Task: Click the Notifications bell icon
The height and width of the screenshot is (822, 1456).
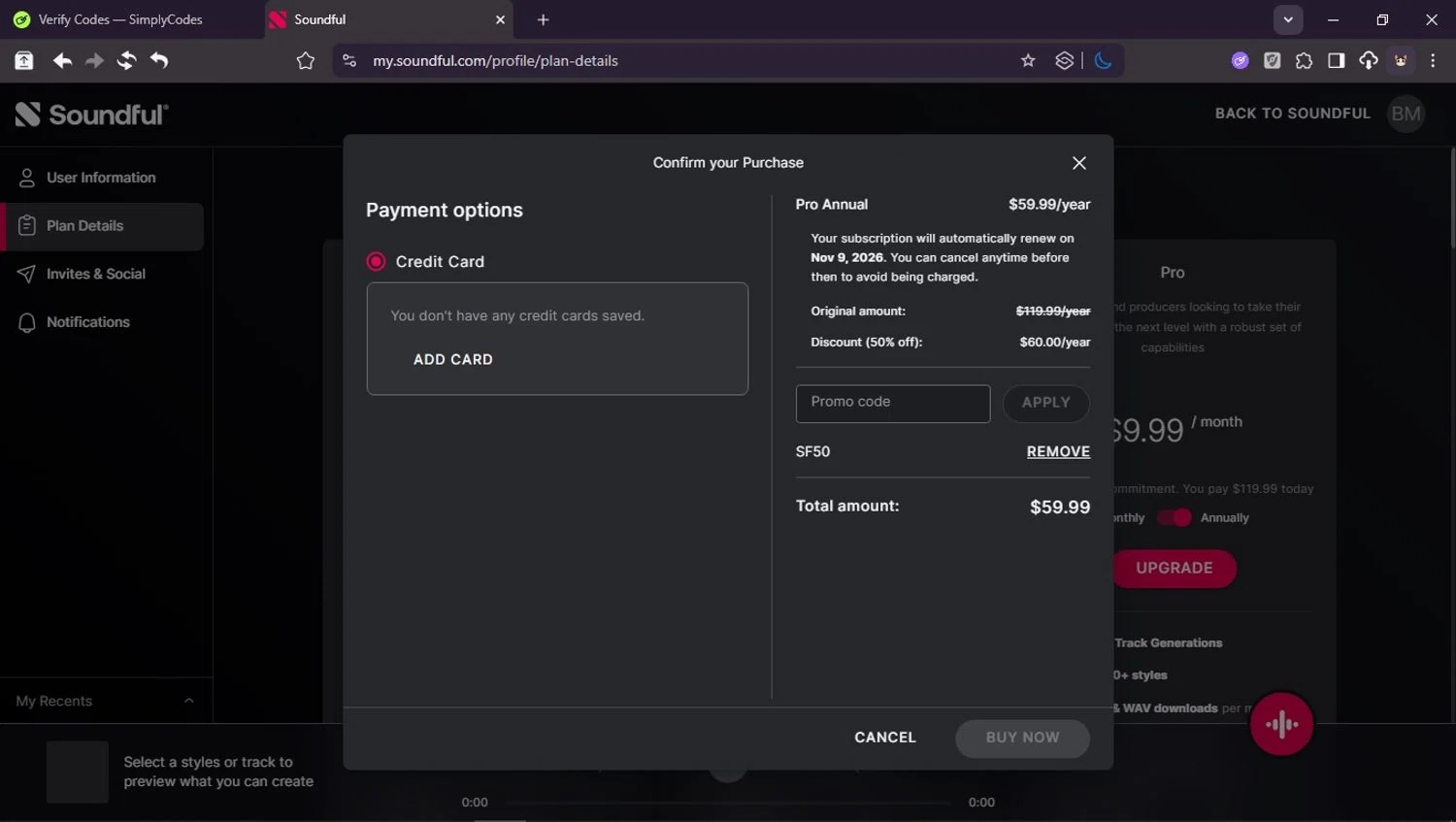Action: pyautogui.click(x=27, y=322)
